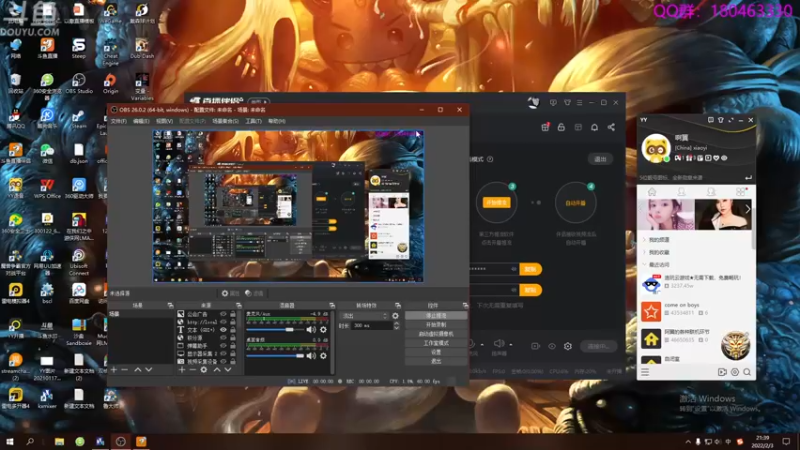Add a new source with the plus icon
Image resolution: width=800 pixels, height=450 pixels.
point(182,369)
